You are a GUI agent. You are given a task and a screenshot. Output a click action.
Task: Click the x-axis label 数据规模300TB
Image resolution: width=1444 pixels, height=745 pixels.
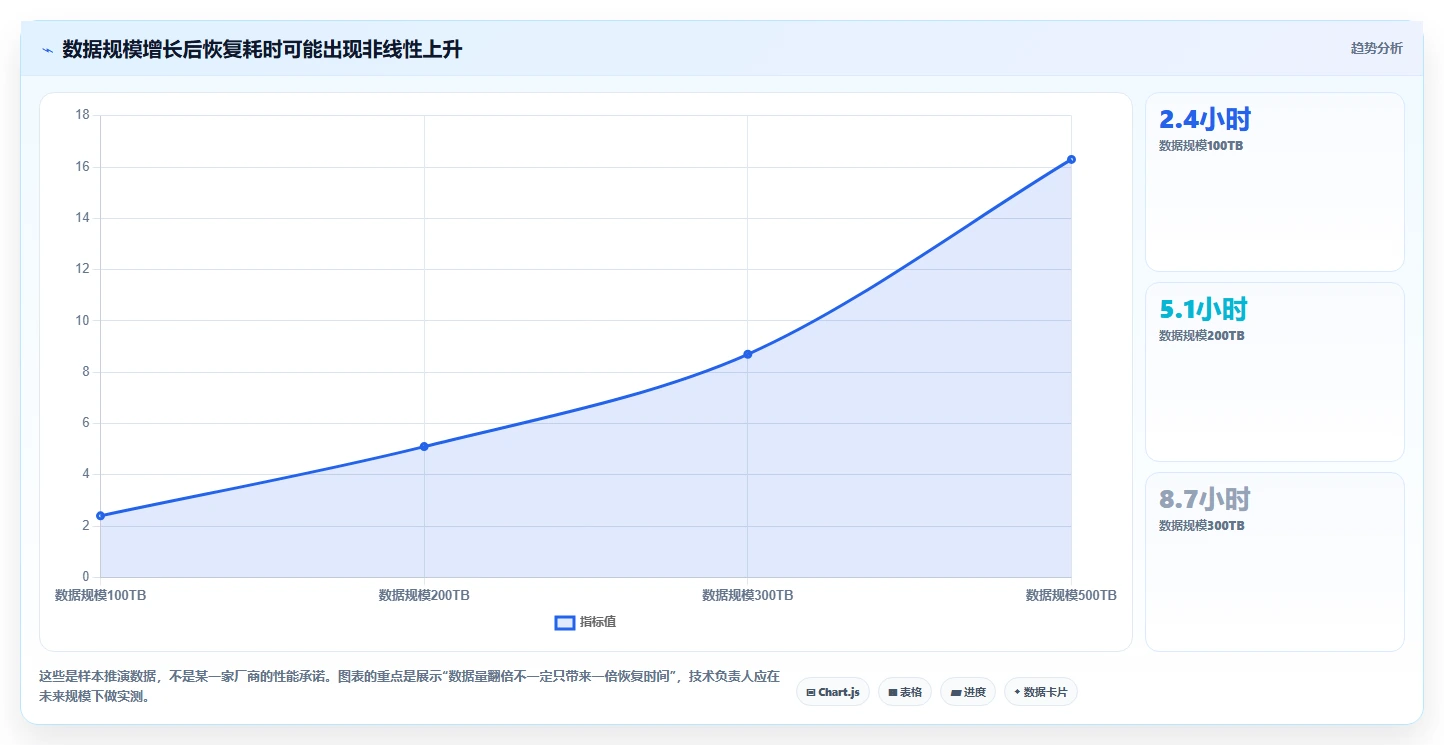click(747, 595)
